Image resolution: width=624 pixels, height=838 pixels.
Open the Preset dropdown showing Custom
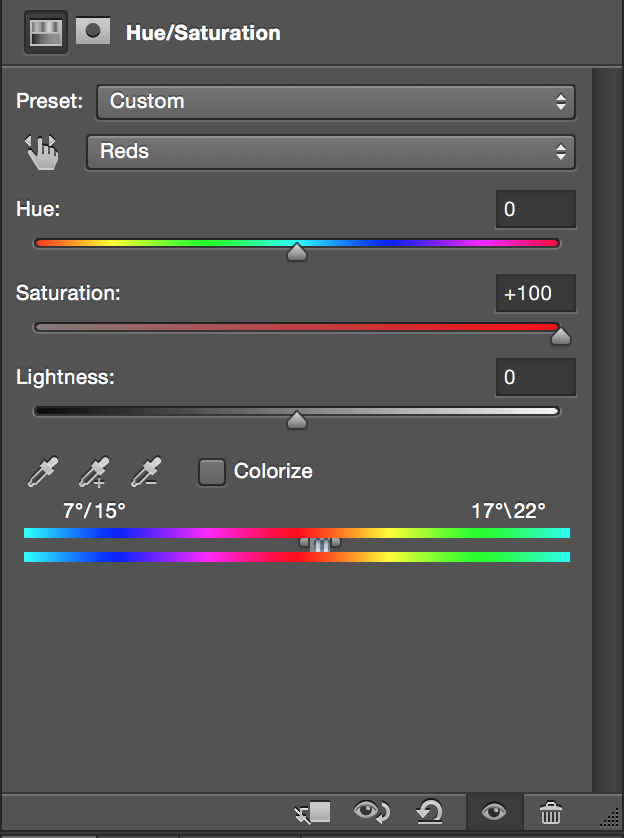336,102
